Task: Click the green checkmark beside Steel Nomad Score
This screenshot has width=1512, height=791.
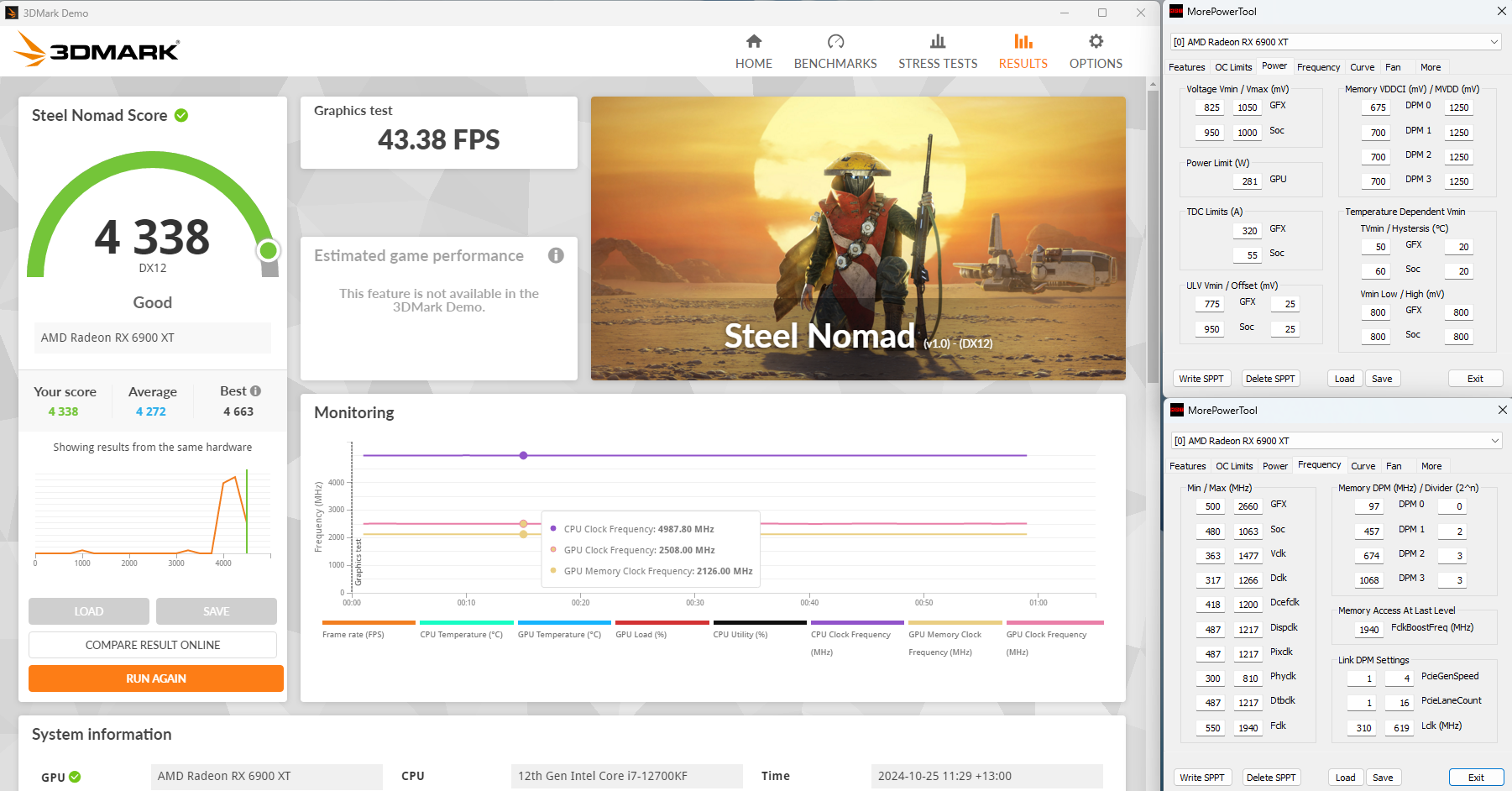Action: click(181, 115)
